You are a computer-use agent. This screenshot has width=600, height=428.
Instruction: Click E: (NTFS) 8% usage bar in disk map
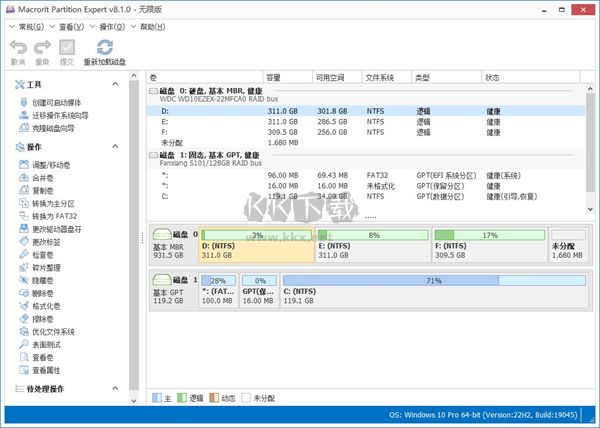(373, 235)
